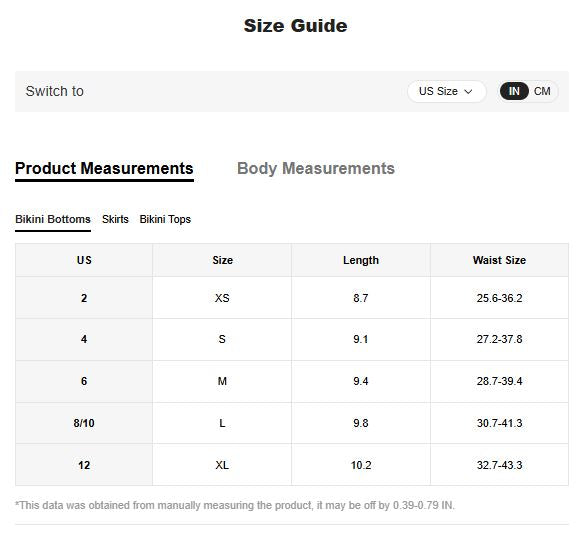Click the 8/10 US size row

click(292, 423)
